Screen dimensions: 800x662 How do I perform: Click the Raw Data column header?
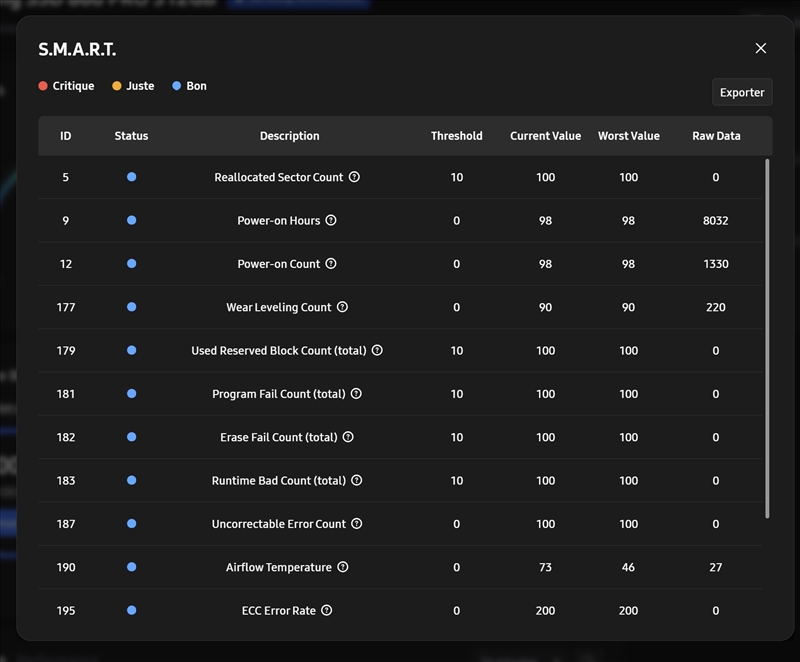(716, 136)
